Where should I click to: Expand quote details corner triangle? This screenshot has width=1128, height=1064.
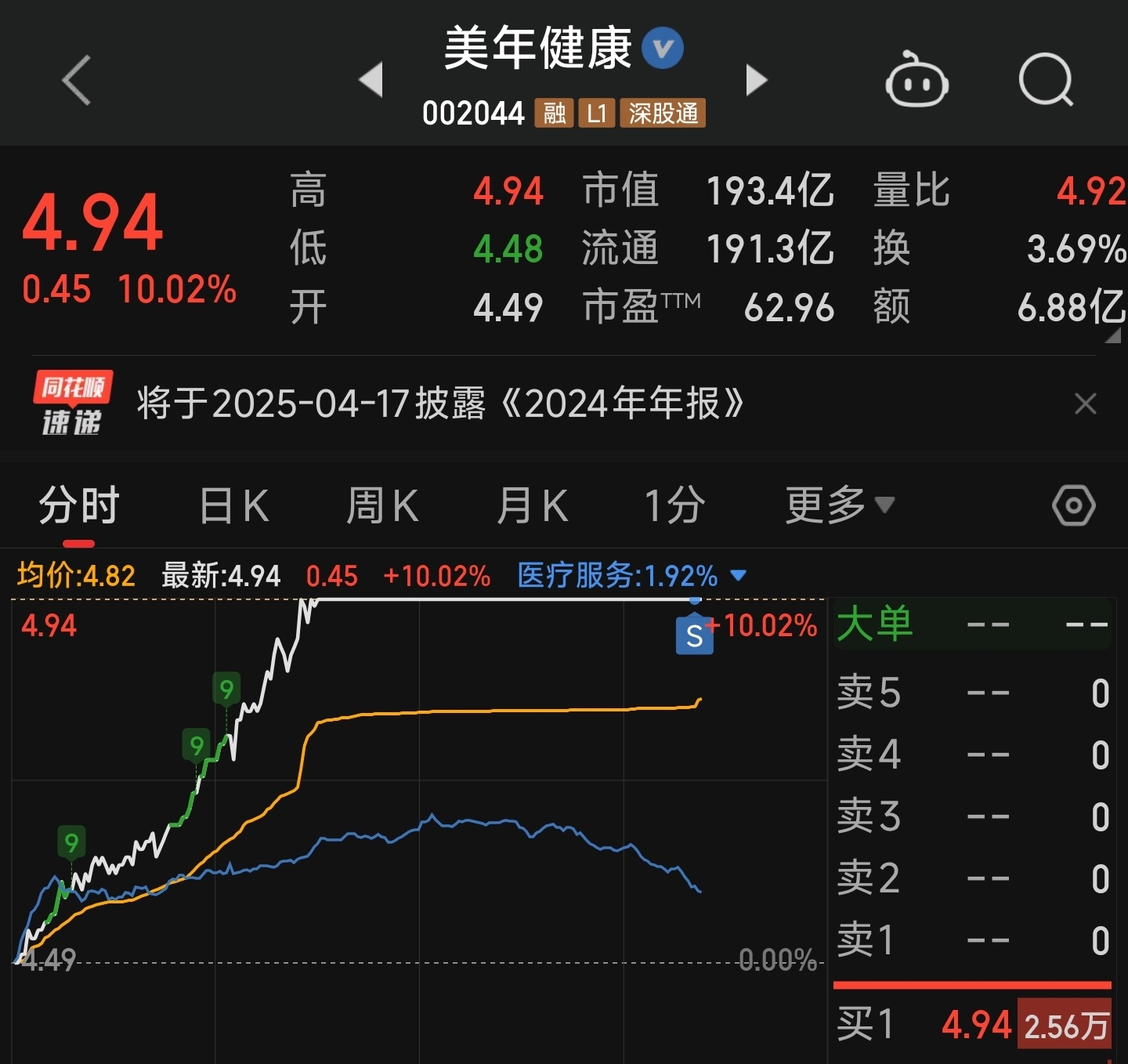pyautogui.click(x=1113, y=335)
